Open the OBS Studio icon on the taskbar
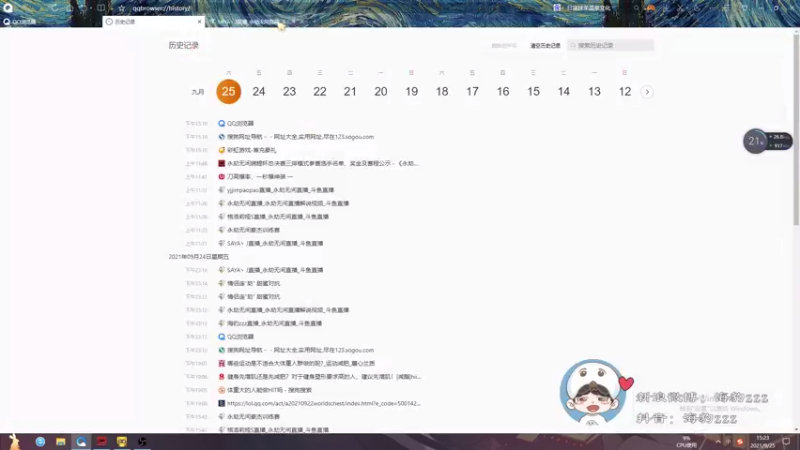This screenshot has width=800, height=450. [x=142, y=441]
